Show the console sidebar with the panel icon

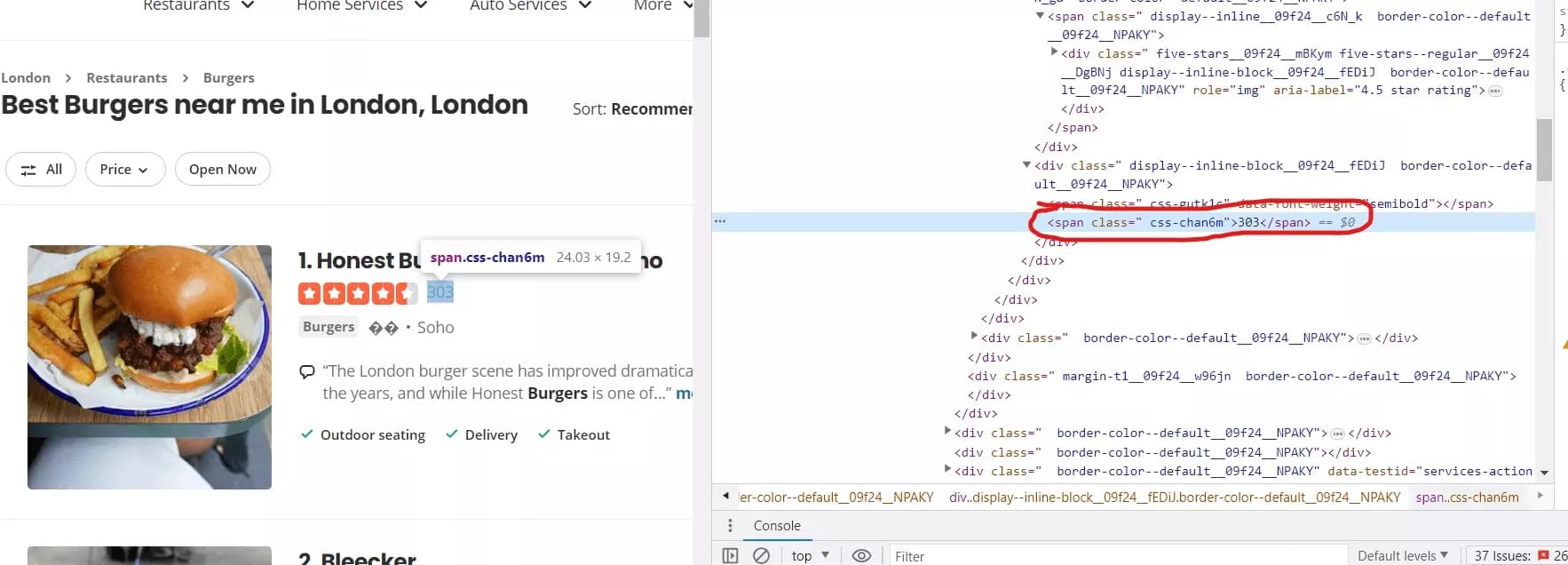730,556
